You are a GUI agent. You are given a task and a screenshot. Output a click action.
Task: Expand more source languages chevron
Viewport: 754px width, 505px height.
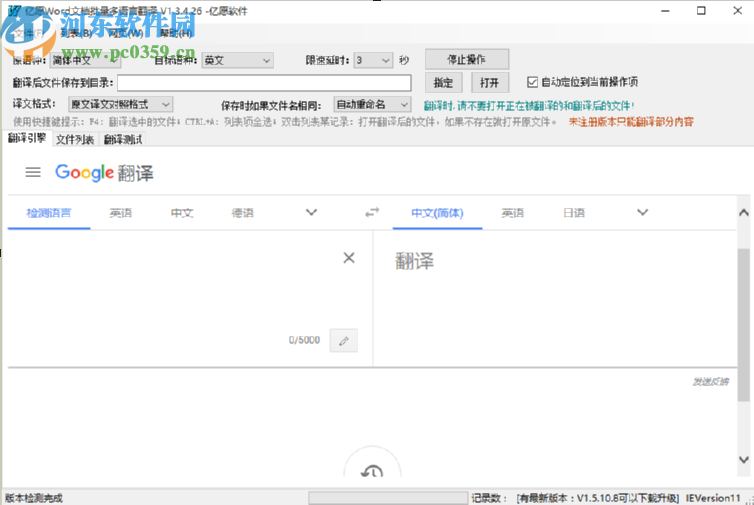click(312, 212)
